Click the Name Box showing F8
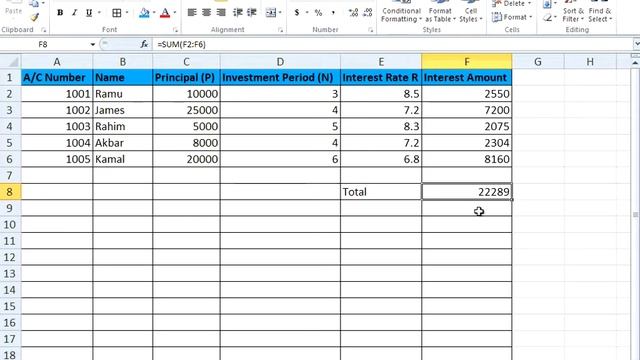Screen dimensions: 640x360 (x=43, y=44)
